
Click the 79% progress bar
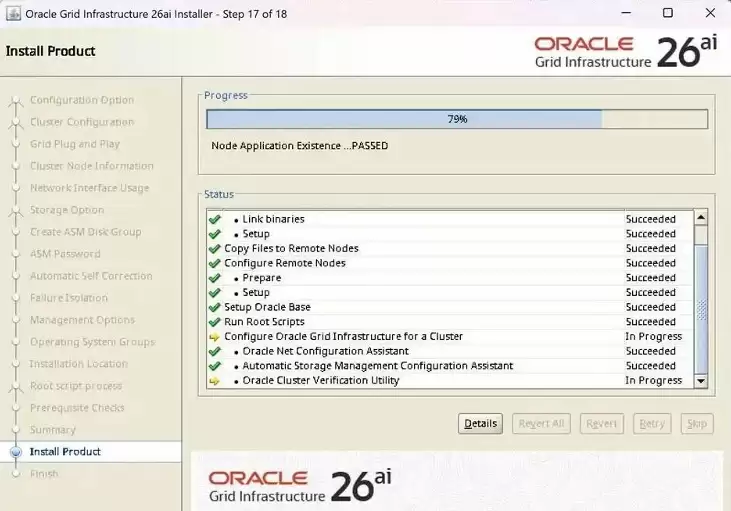(x=457, y=119)
